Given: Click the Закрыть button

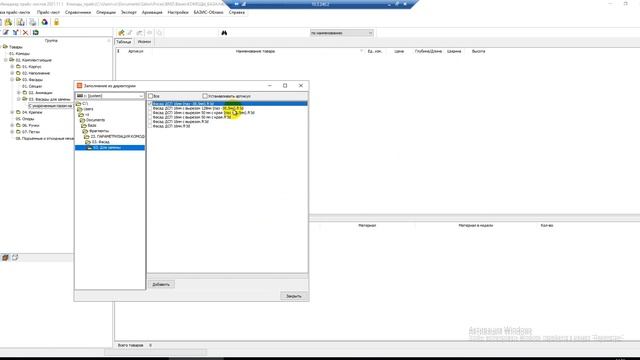Looking at the screenshot, I should [x=293, y=296].
